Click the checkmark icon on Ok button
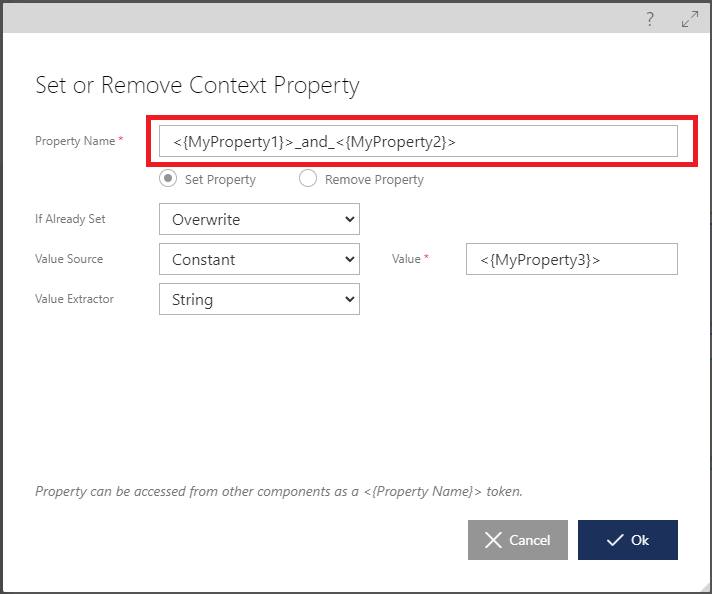712x594 pixels. [615, 540]
